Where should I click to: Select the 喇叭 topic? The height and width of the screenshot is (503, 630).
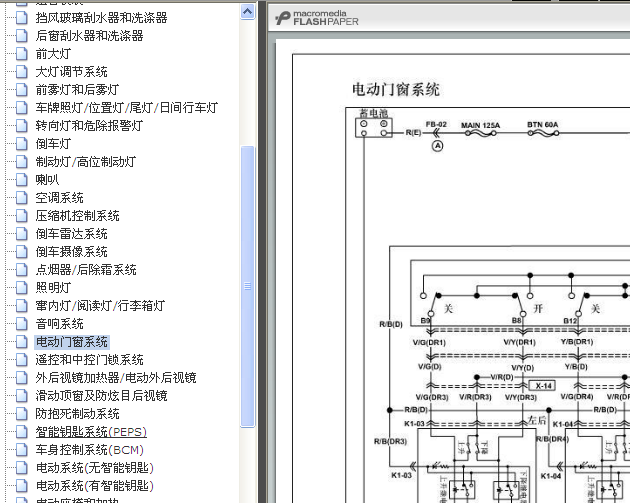pyautogui.click(x=47, y=180)
